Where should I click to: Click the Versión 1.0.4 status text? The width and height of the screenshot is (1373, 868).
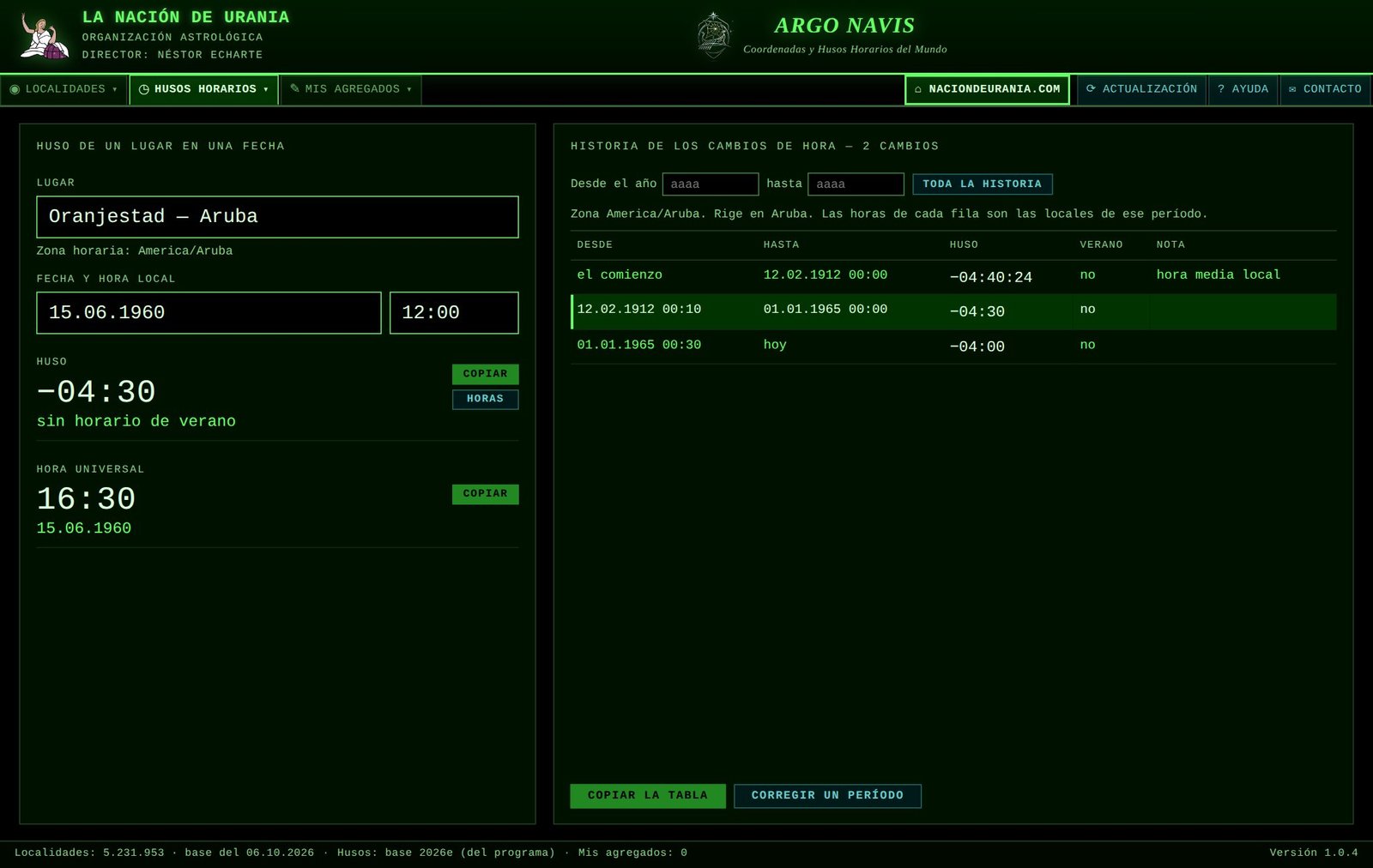(1314, 853)
